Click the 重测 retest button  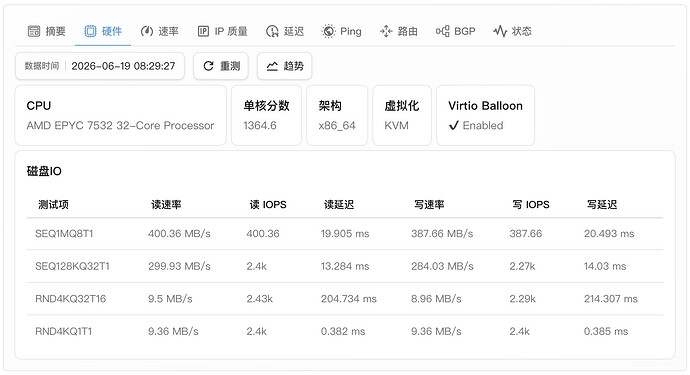point(221,66)
